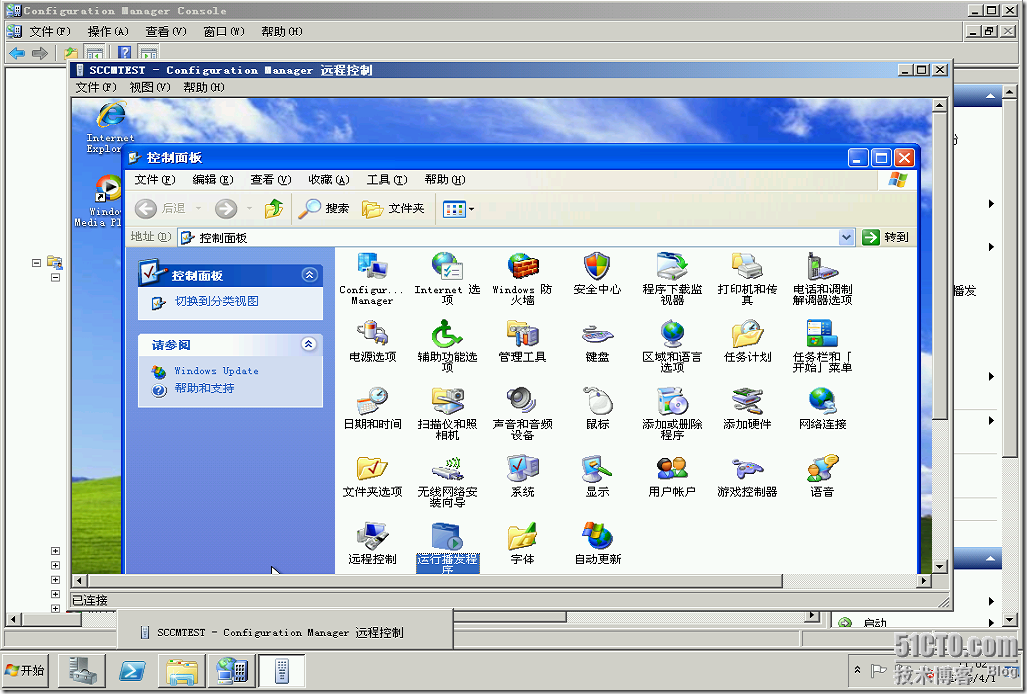1027x694 pixels.
Task: Open 区域和语言选项 icon
Action: [x=672, y=346]
